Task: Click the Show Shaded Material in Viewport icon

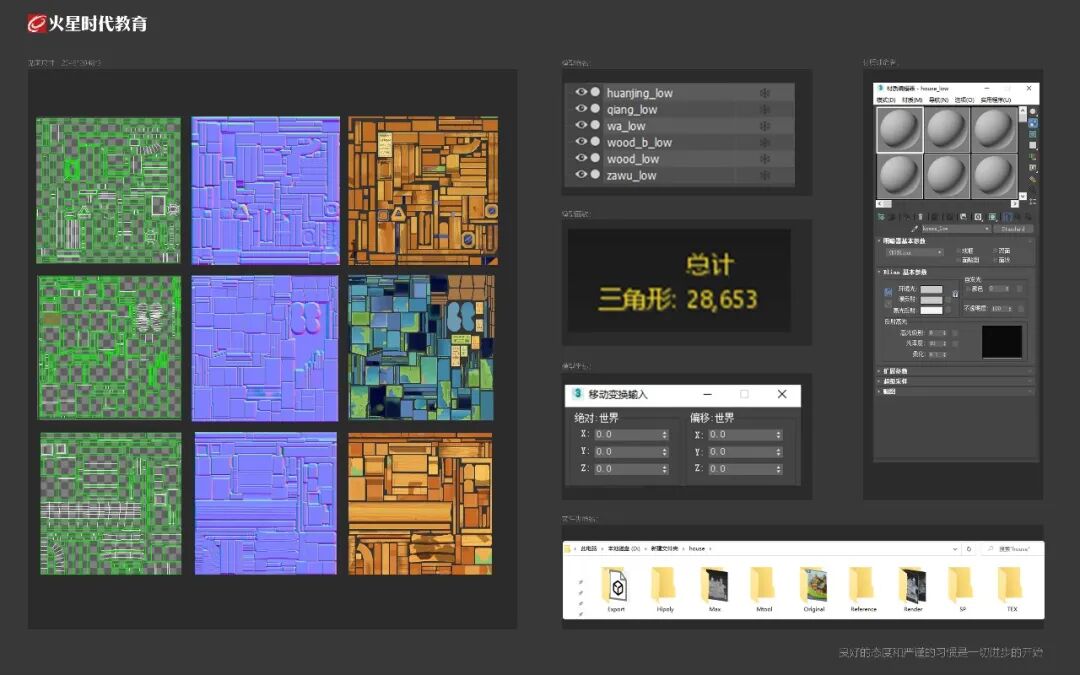Action: 993,217
